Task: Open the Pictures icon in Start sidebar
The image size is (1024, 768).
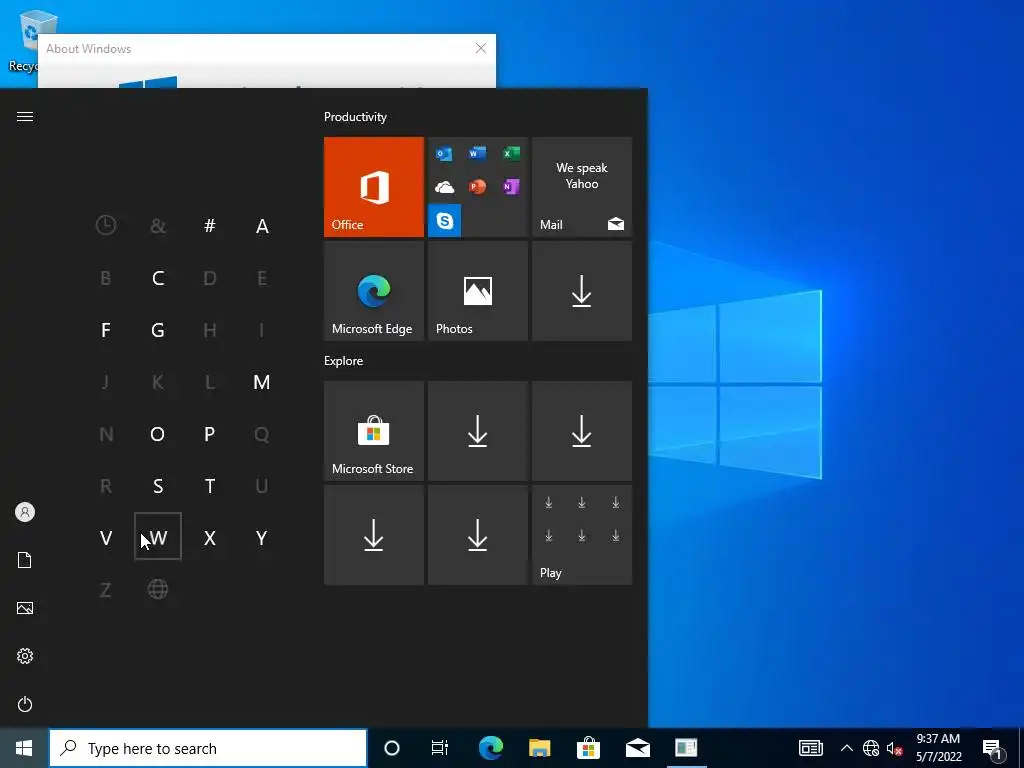Action: (x=25, y=608)
